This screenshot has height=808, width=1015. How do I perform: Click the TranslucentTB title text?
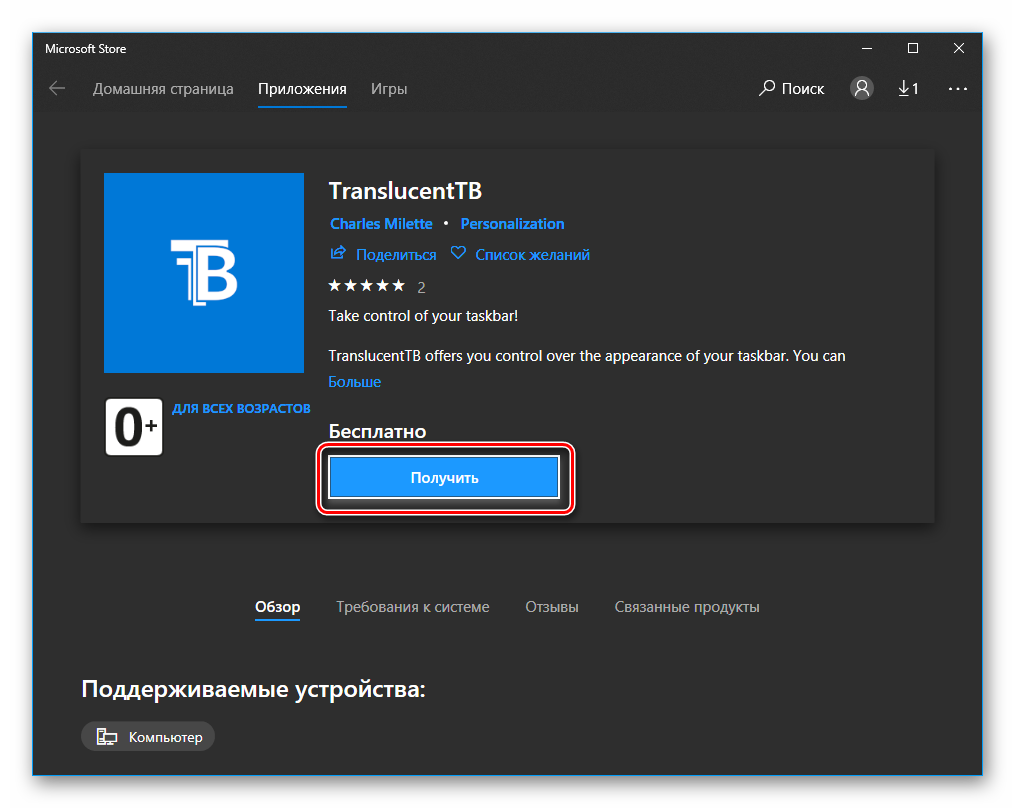click(405, 191)
